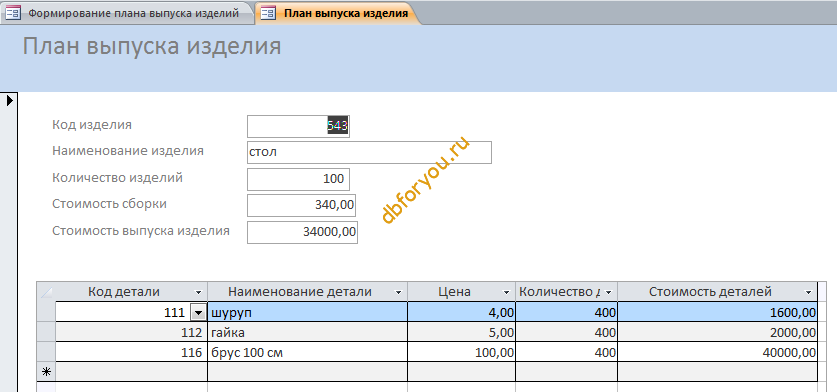Click form icon on Формирование плана tab
Viewport: 837px width, 392px height.
point(13,14)
